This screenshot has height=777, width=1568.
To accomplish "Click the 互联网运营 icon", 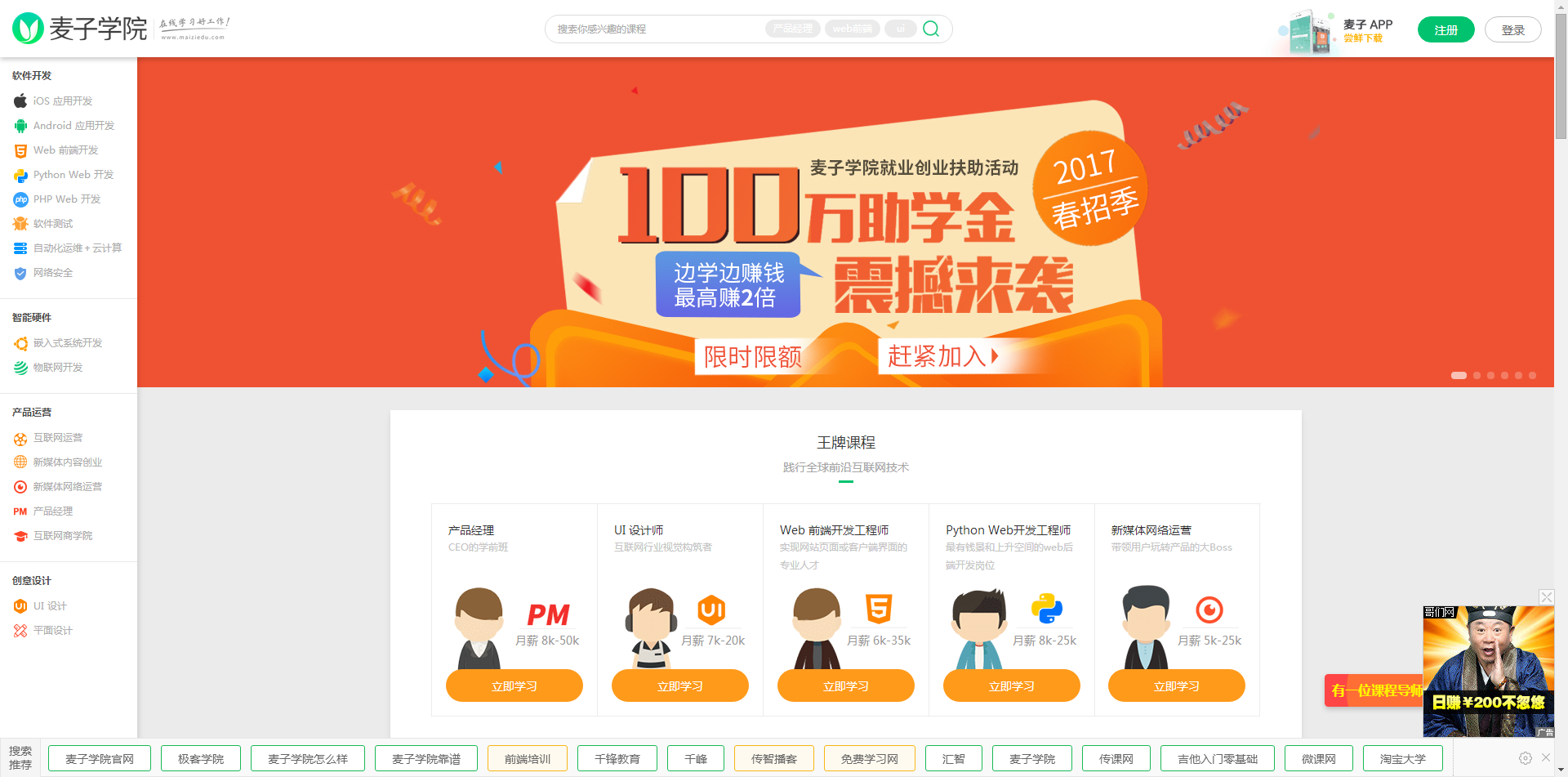I will point(20,438).
